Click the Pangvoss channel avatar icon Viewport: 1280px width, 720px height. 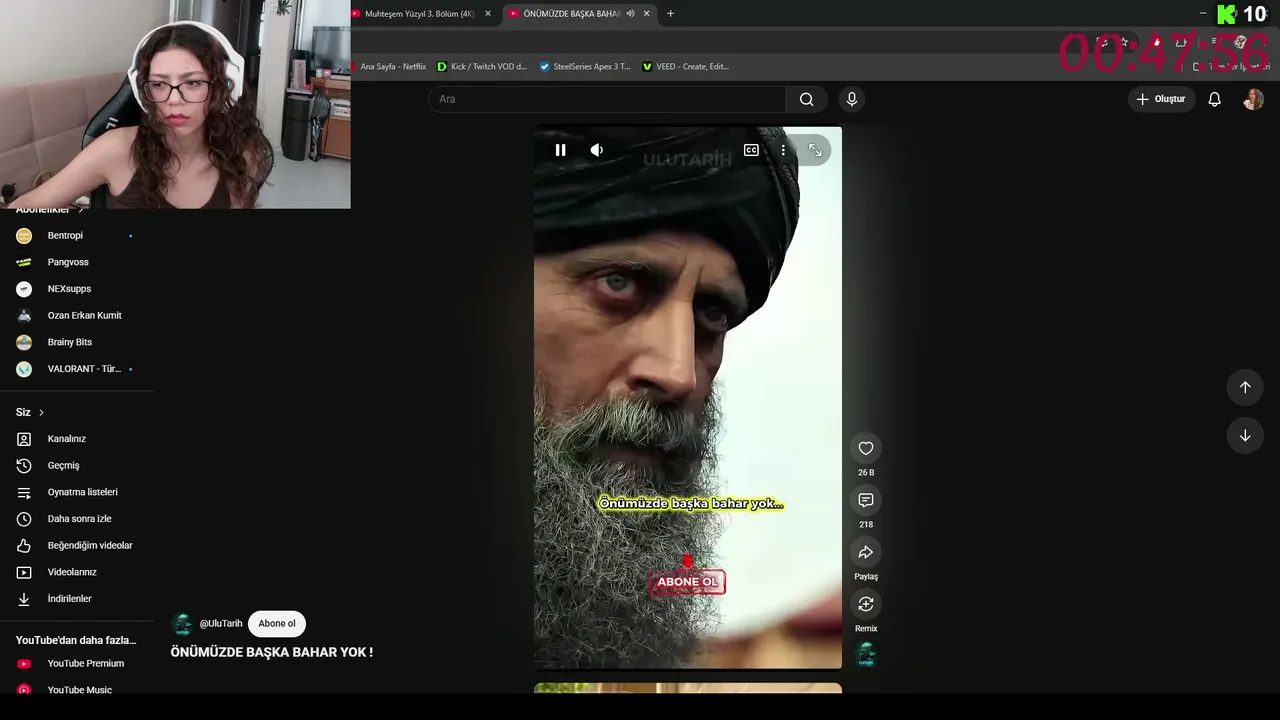tap(24, 262)
